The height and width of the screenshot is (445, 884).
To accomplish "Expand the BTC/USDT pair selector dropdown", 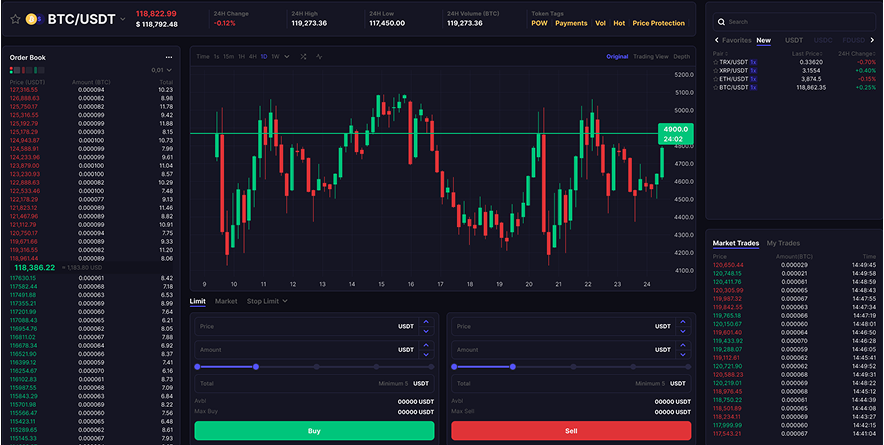I will [x=123, y=19].
